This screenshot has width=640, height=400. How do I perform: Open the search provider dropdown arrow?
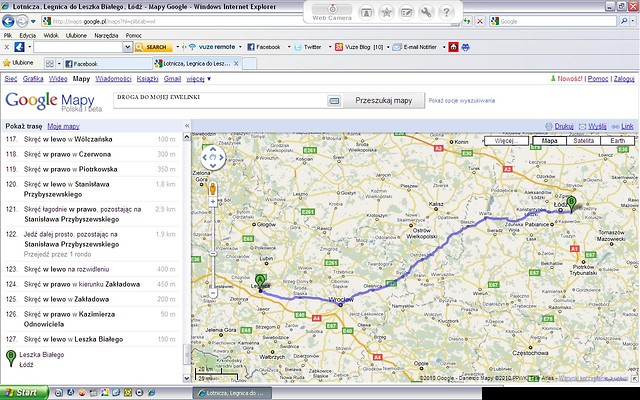coord(633,21)
